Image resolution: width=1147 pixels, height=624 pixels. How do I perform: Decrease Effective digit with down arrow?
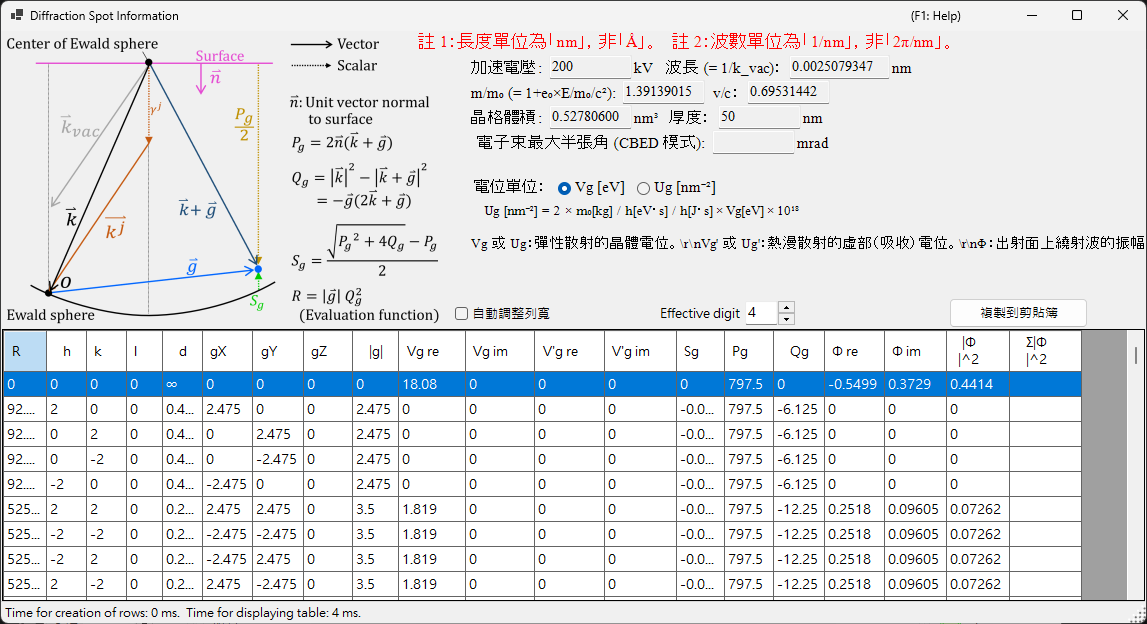pyautogui.click(x=786, y=319)
